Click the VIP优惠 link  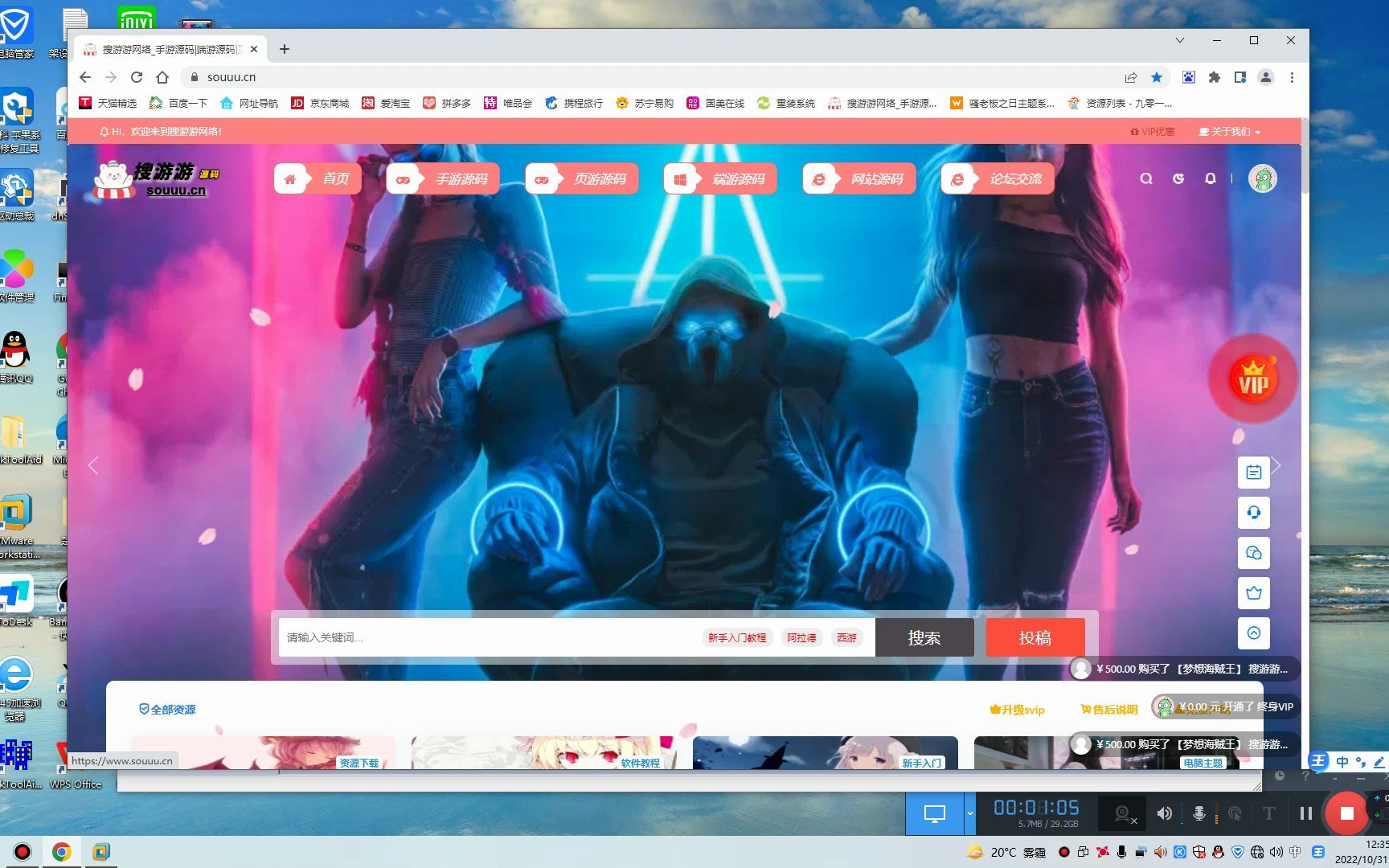[x=1152, y=132]
